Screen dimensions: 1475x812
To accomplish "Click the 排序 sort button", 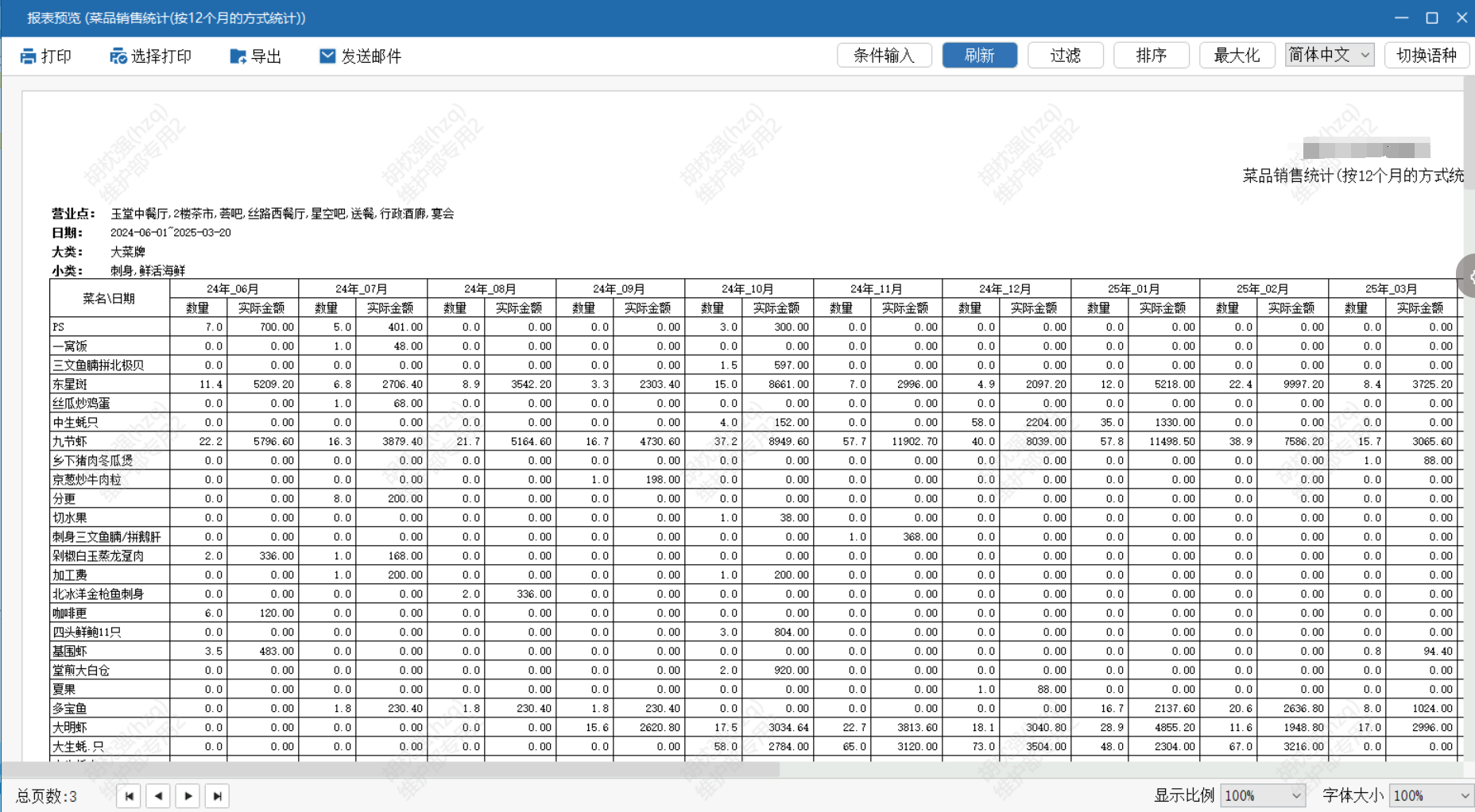I will (1152, 56).
